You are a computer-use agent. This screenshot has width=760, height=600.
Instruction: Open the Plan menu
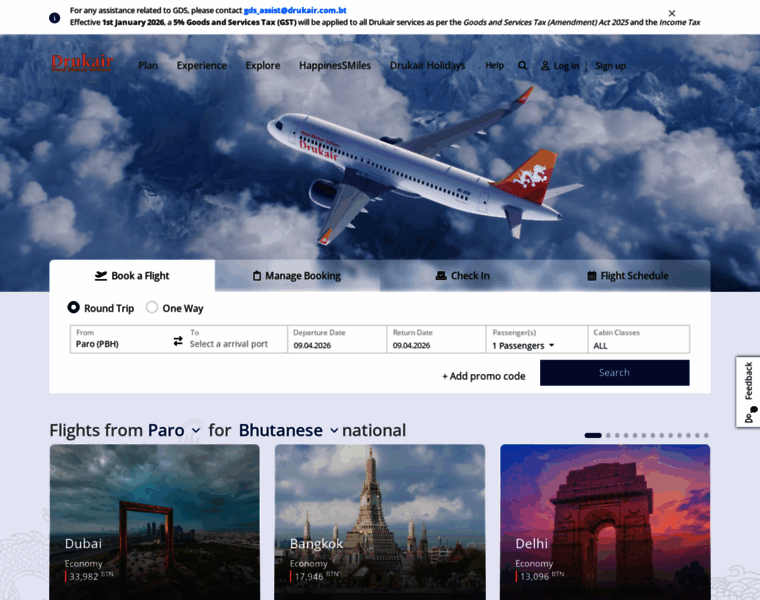click(x=148, y=65)
